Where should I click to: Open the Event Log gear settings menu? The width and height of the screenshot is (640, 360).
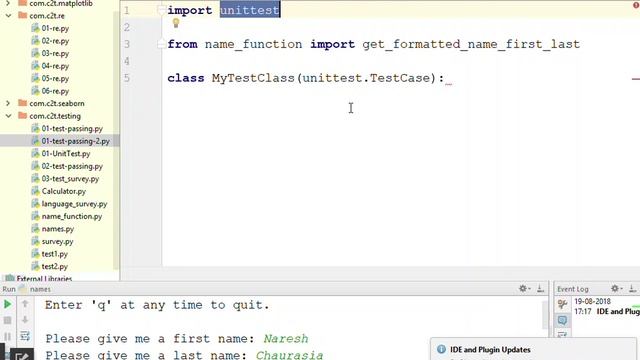pyautogui.click(x=616, y=289)
